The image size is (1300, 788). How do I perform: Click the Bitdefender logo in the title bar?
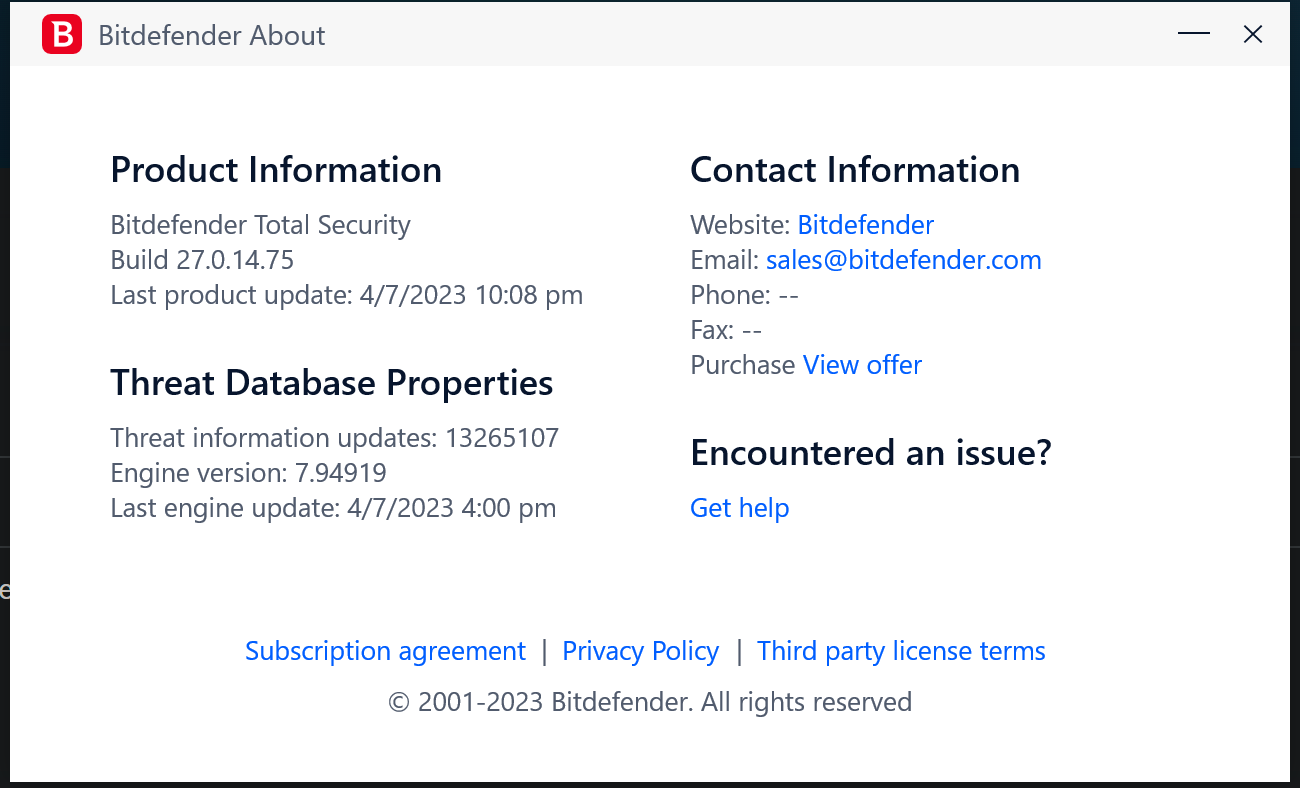click(x=62, y=35)
